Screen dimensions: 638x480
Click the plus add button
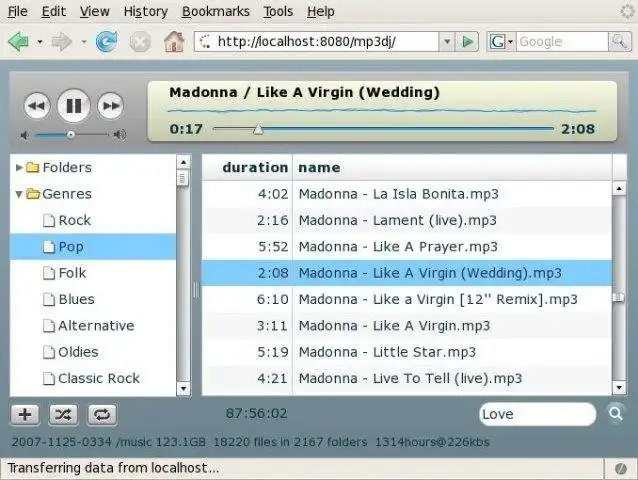25,415
